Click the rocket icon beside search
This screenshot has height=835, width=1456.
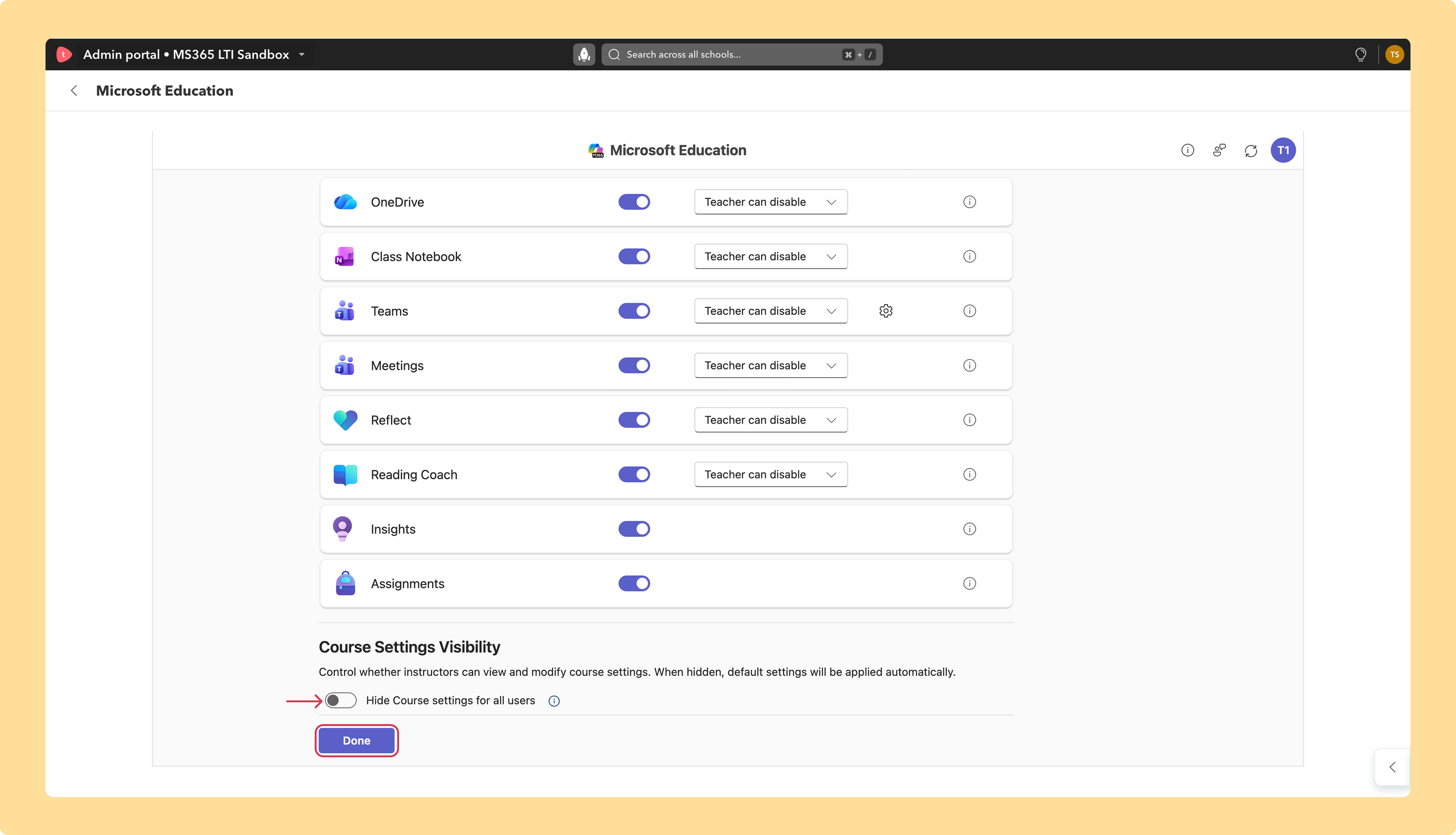(584, 54)
